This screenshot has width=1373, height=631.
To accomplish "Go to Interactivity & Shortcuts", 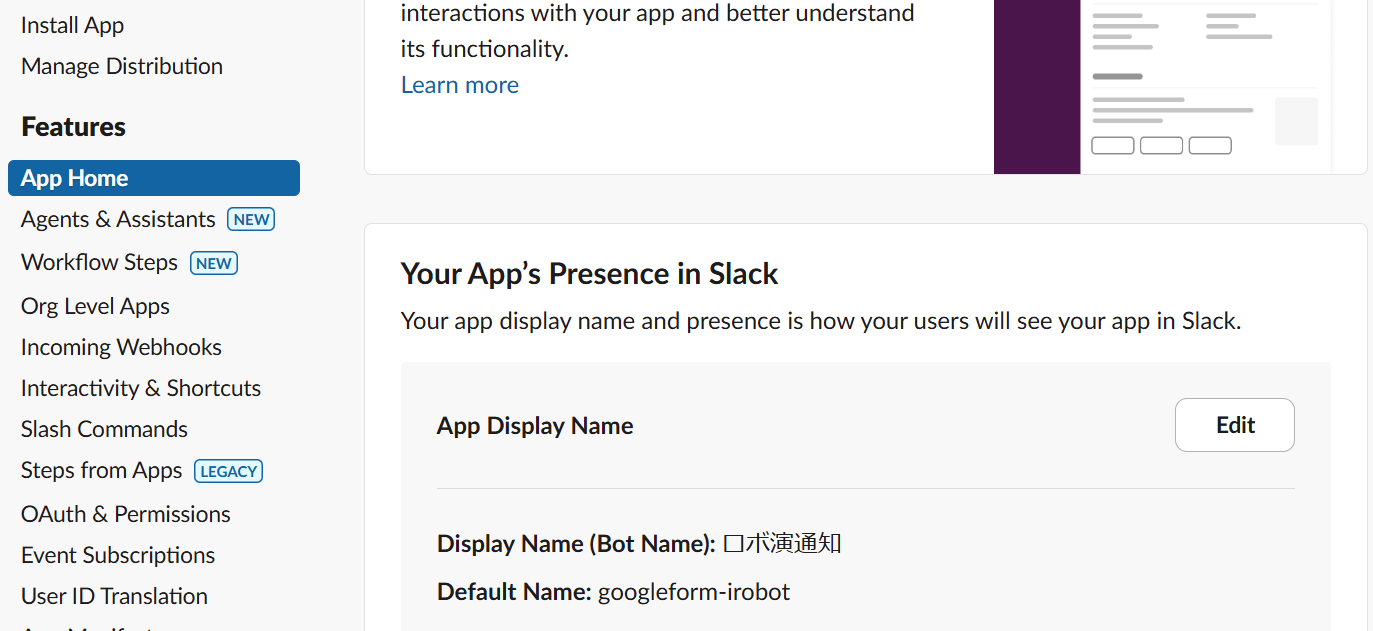I will tap(141, 388).
